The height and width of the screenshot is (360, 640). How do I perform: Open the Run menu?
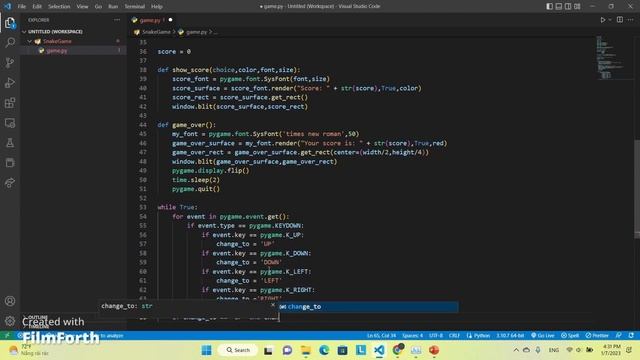113,7
